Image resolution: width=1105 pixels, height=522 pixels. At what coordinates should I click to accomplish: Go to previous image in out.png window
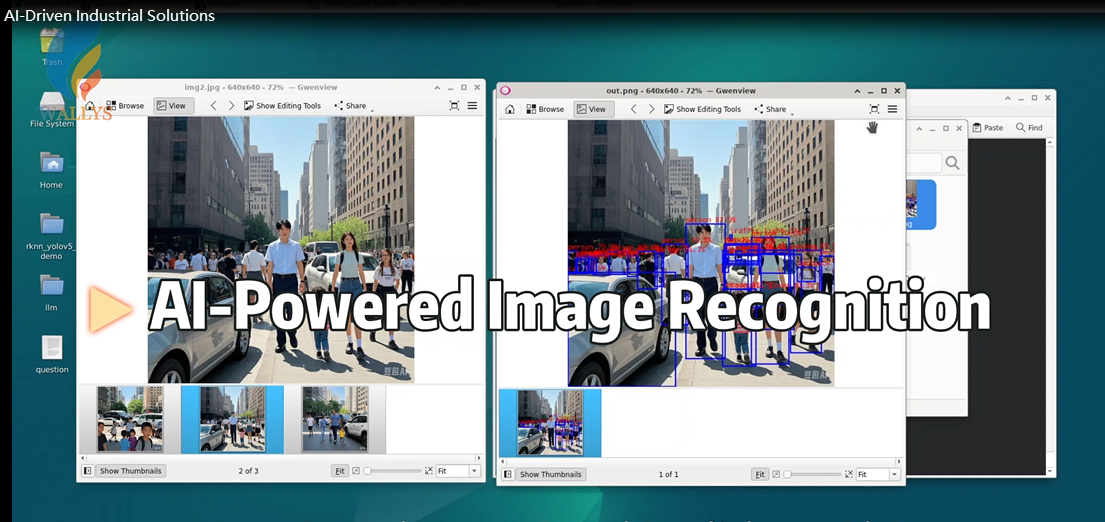[x=634, y=109]
